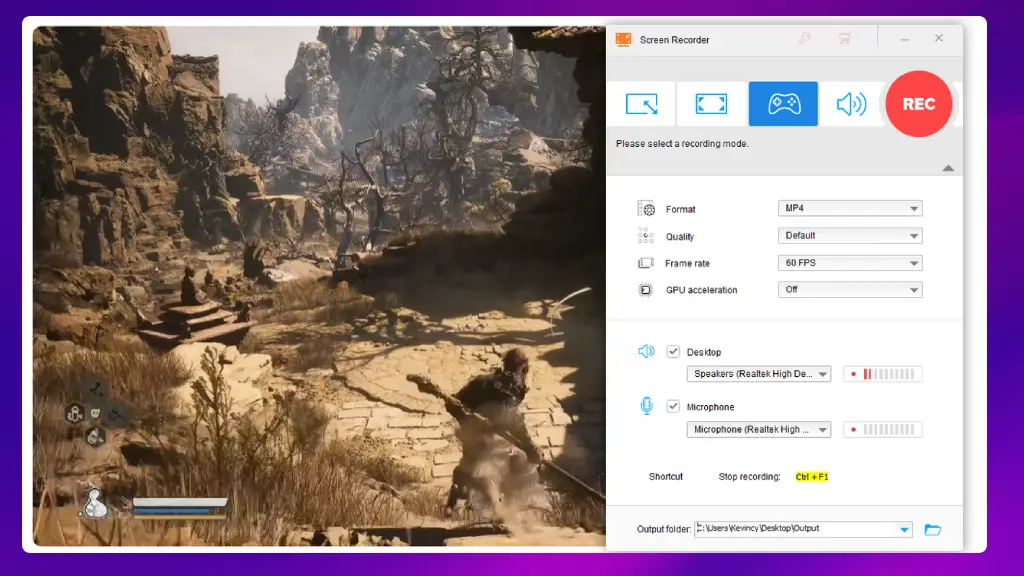Screen dimensions: 1024x576
Task: Select game recording mode gamepad icon
Action: pyautogui.click(x=783, y=104)
